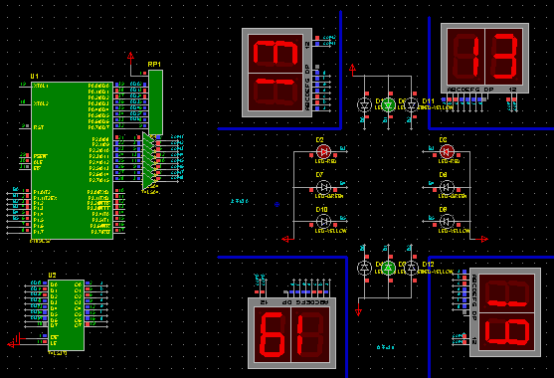Select the triangular buffer array below RP1
The image size is (554, 378).
[x=149, y=161]
